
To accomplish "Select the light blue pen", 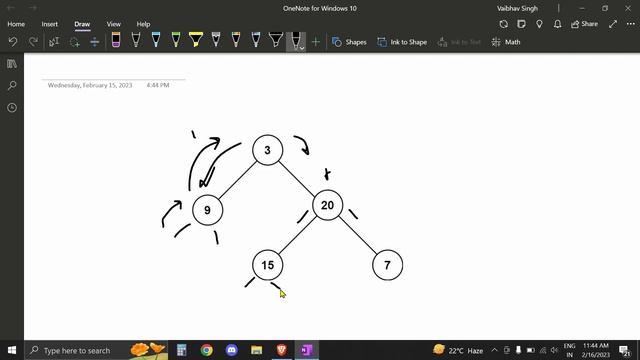I will (x=156, y=40).
